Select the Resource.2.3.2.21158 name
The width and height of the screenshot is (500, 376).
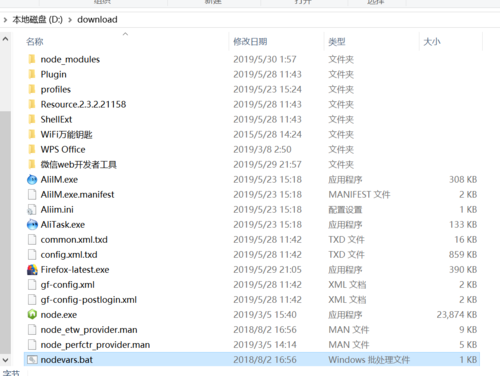click(x=83, y=104)
